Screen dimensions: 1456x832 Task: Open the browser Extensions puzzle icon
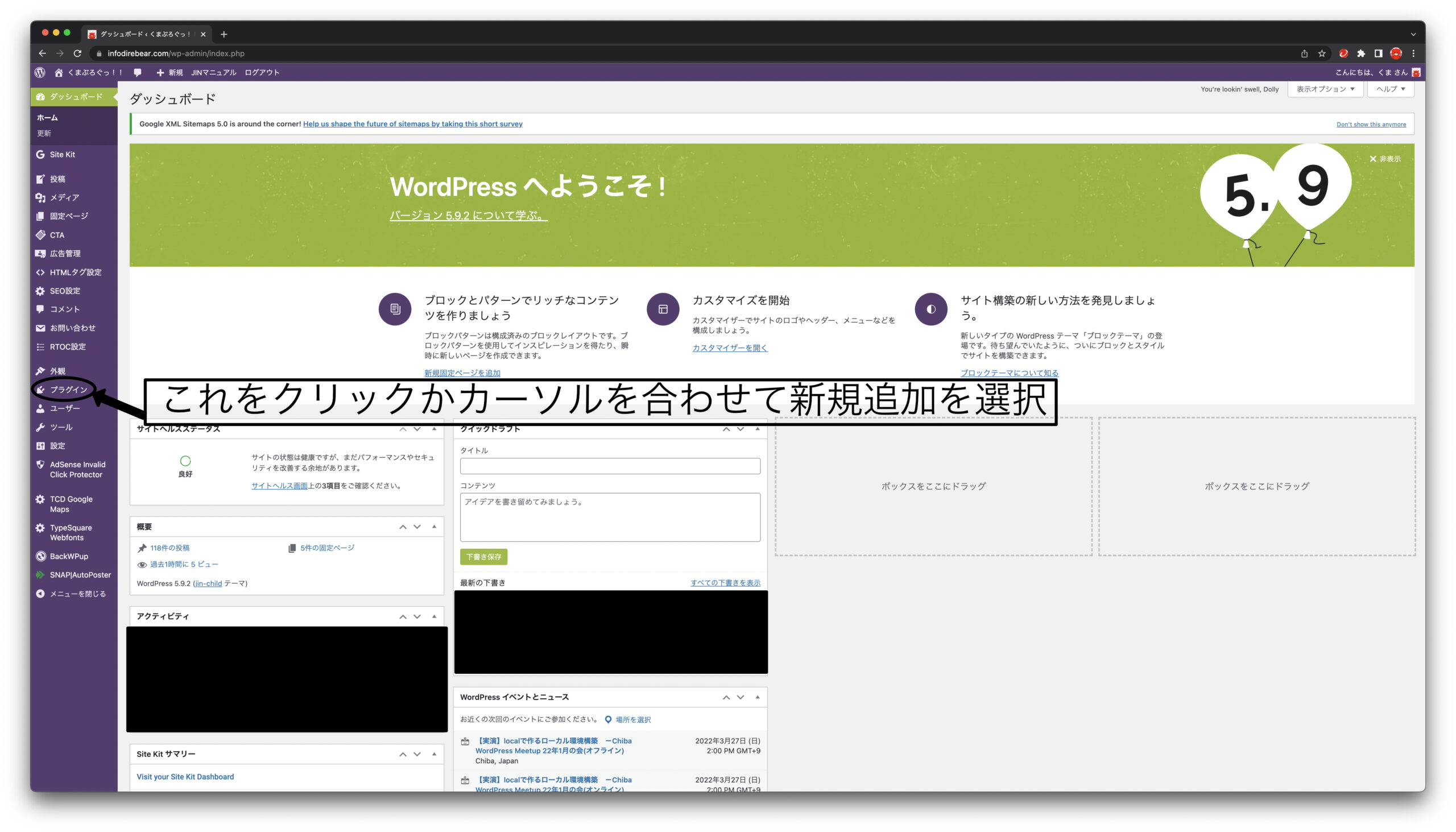pos(1360,53)
